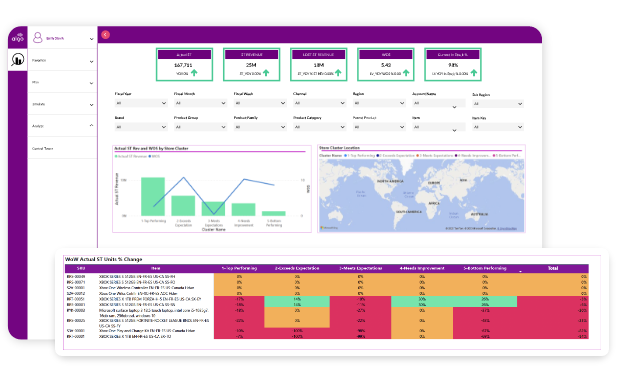Open the Item Key dropdown
Image resolution: width=617 pixels, height=370 pixels.
(x=498, y=127)
